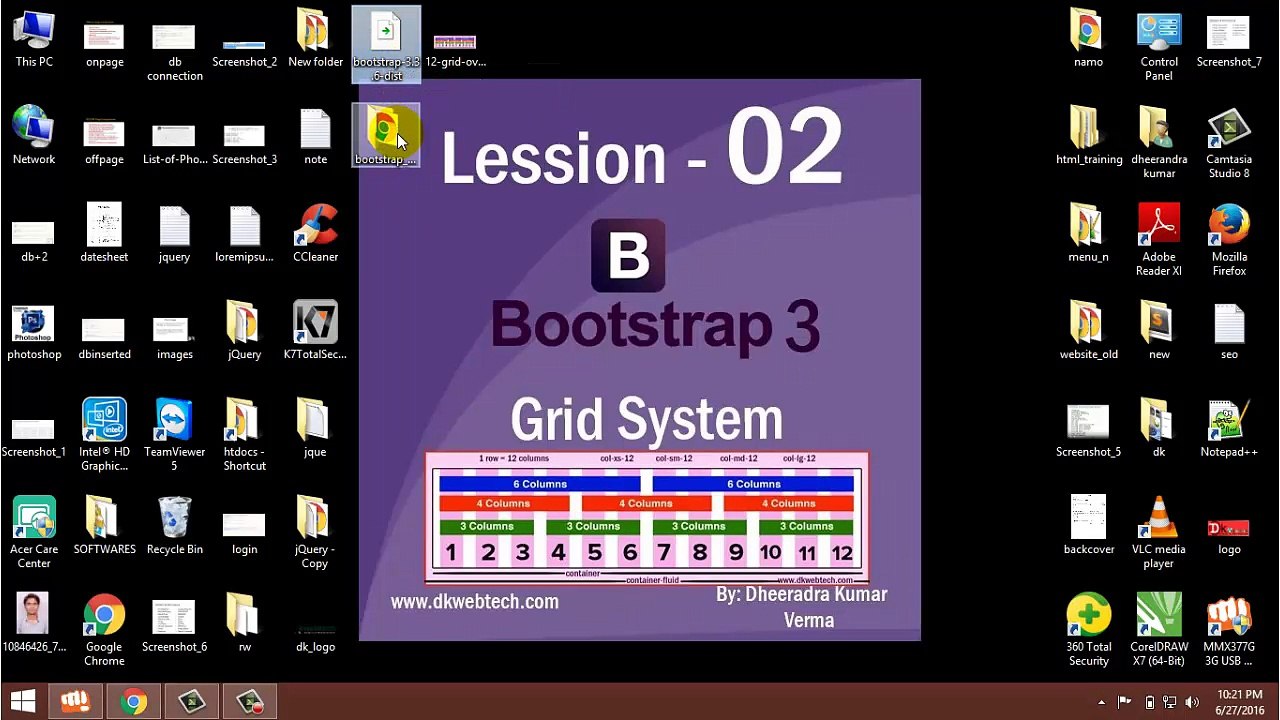Open the Recycle Bin
This screenshot has height=720, width=1280.
click(x=174, y=526)
